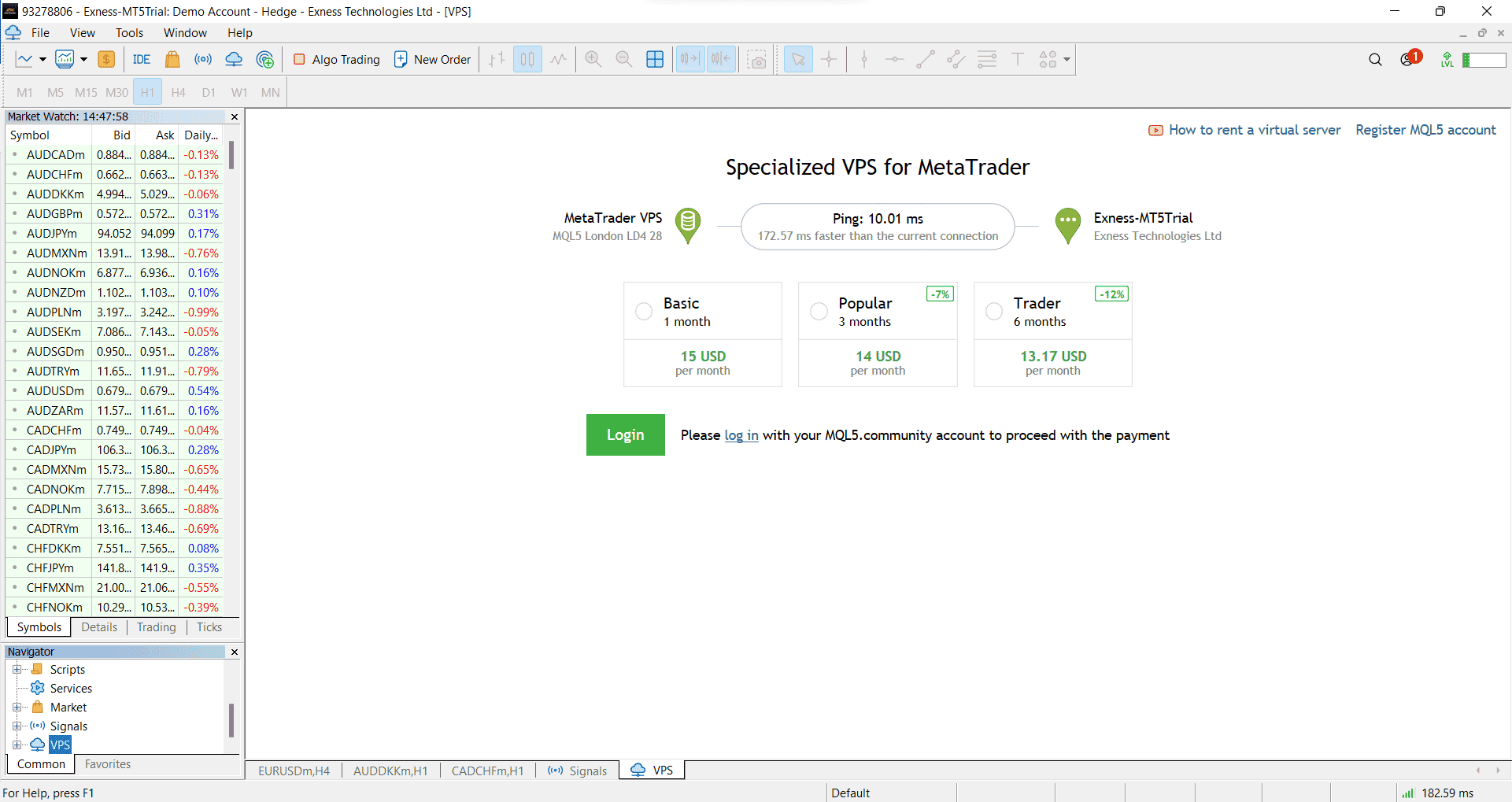The width and height of the screenshot is (1512, 802).
Task: Open the IDE MetaEditor button
Action: pos(142,59)
